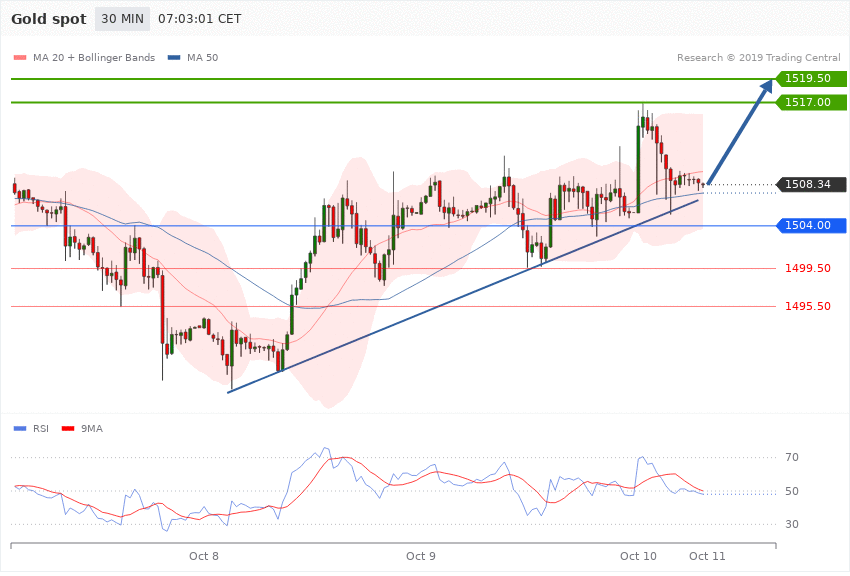The width and height of the screenshot is (850, 576).
Task: Click the 1495.50 support level label
Action: click(x=808, y=306)
